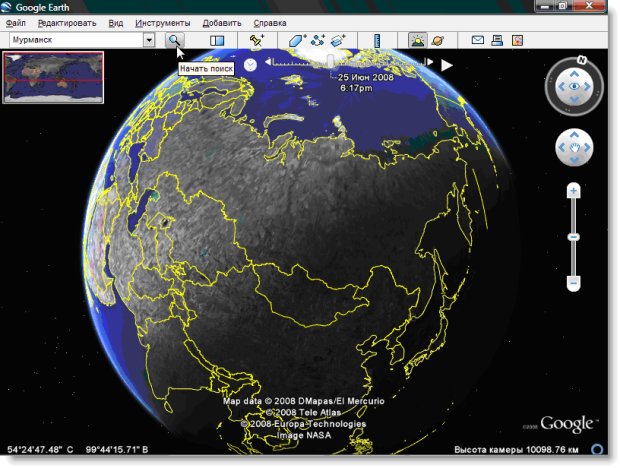Open the Файл menu

point(16,23)
